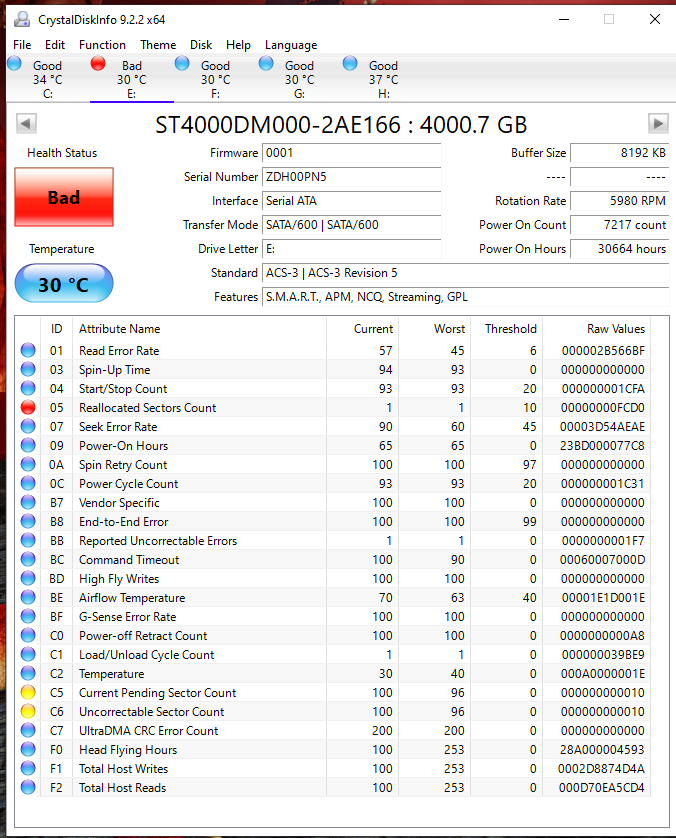Select the Reported Uncorrectable Errors row

tap(333, 541)
